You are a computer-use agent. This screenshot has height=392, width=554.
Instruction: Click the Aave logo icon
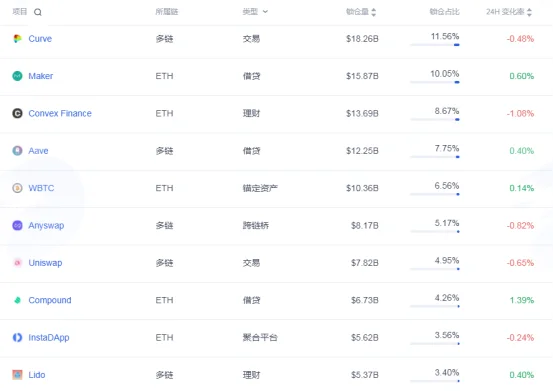17,151
